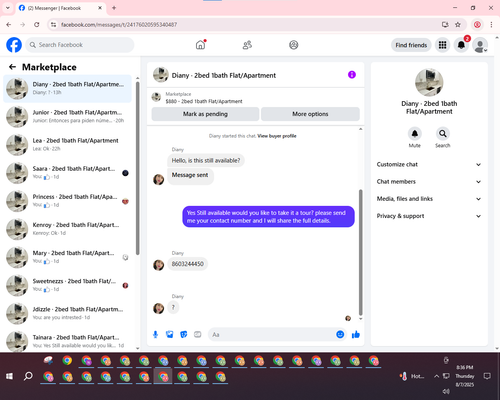Open the emoji picker

(340, 334)
